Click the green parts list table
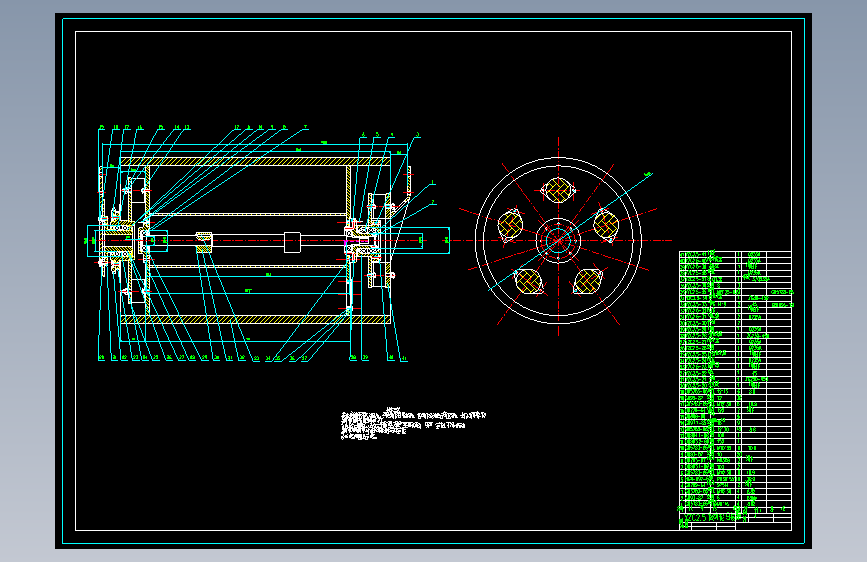 [735, 381]
